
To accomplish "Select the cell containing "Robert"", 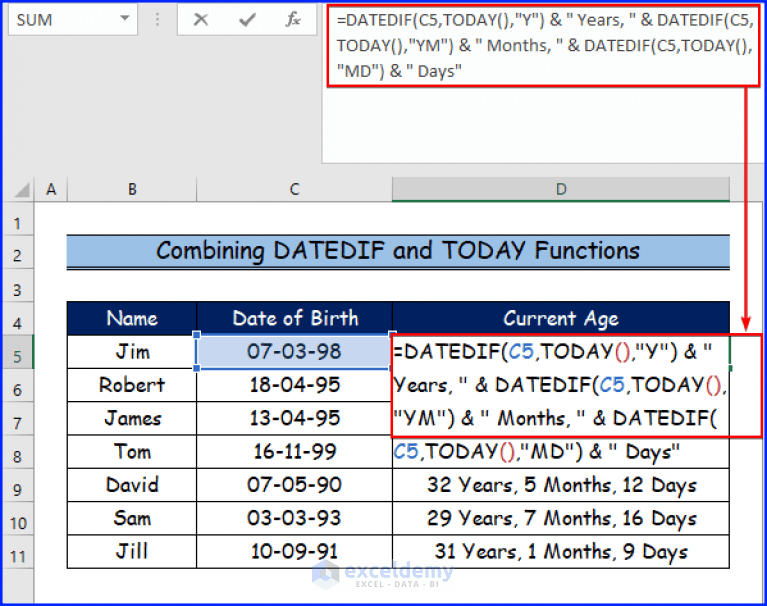I will pos(132,385).
